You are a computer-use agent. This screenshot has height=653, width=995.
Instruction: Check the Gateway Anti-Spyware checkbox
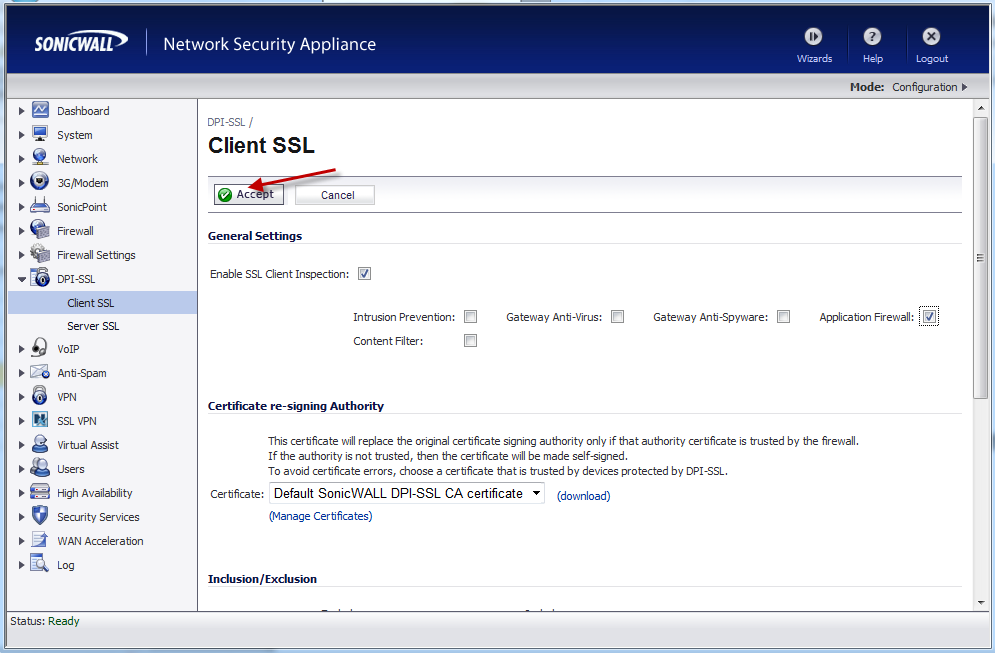(x=784, y=317)
